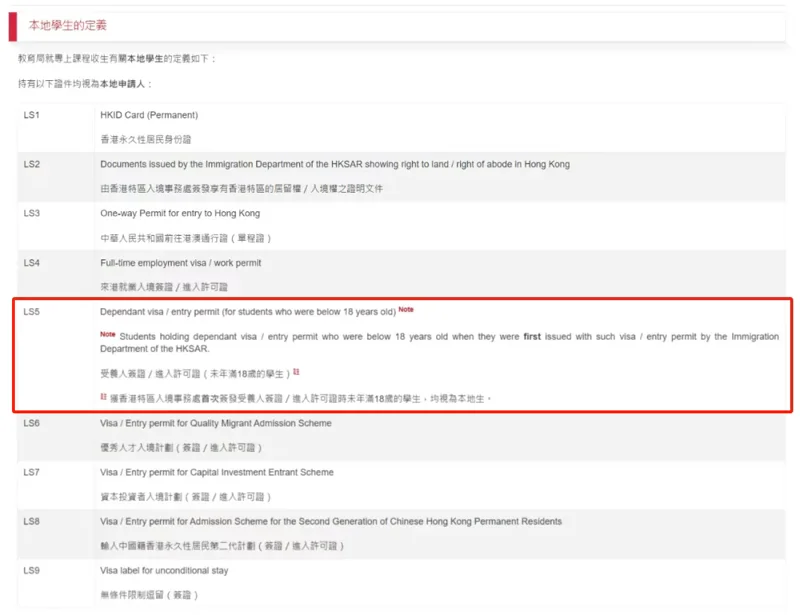800x615 pixels.
Task: Click the red Note superscript after 18 years old
Action: [406, 309]
